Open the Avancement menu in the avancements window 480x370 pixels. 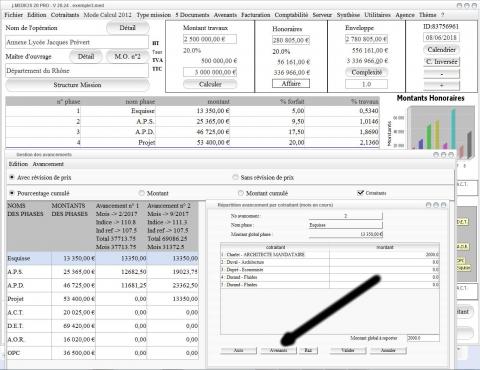tap(48, 164)
